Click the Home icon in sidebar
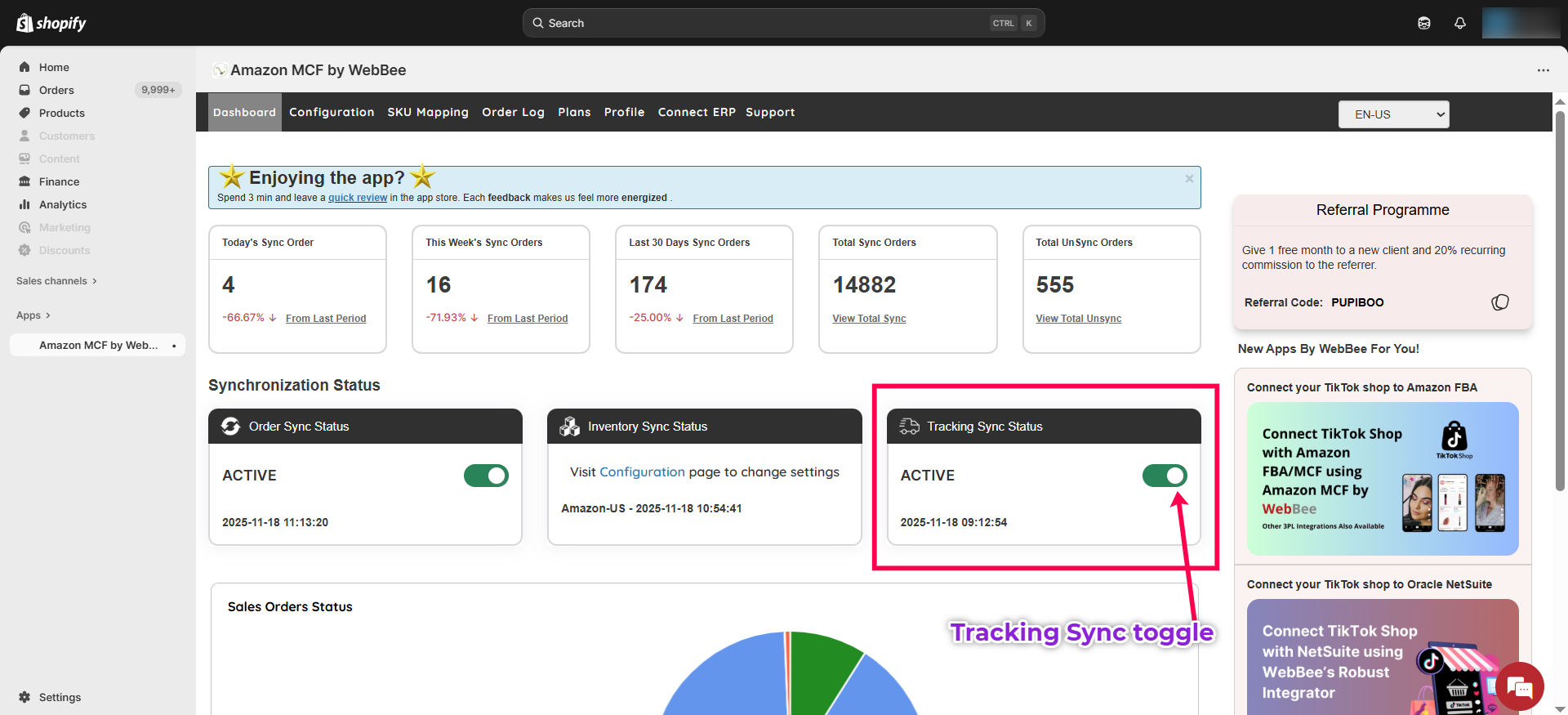This screenshot has height=715, width=1568. tap(24, 67)
